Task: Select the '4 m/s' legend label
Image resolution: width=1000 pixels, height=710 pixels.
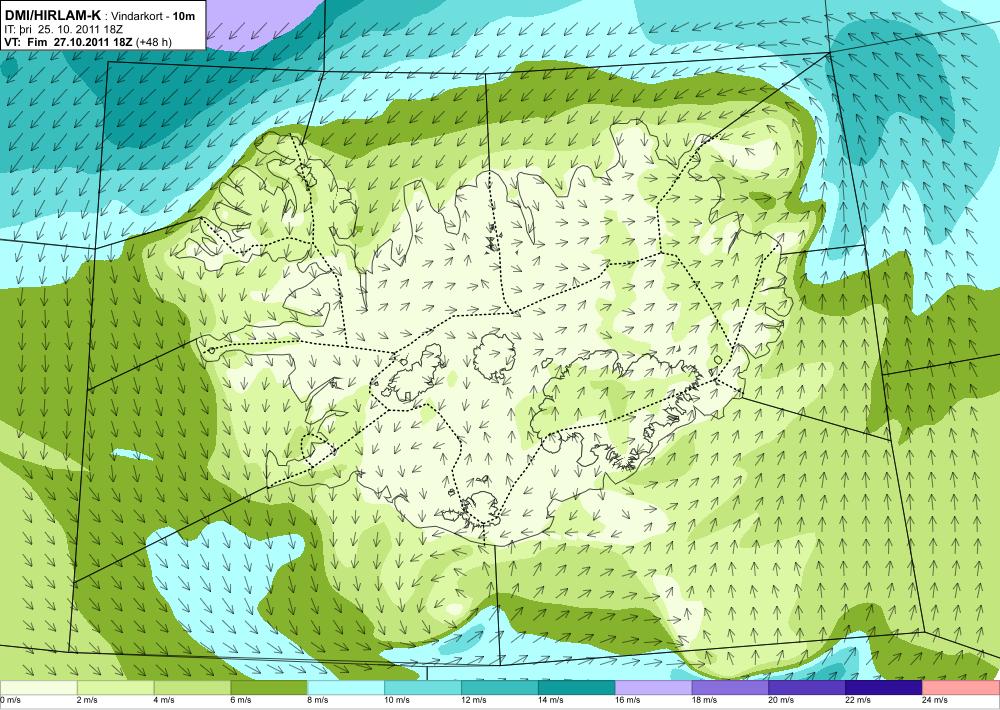Action: coord(165,700)
